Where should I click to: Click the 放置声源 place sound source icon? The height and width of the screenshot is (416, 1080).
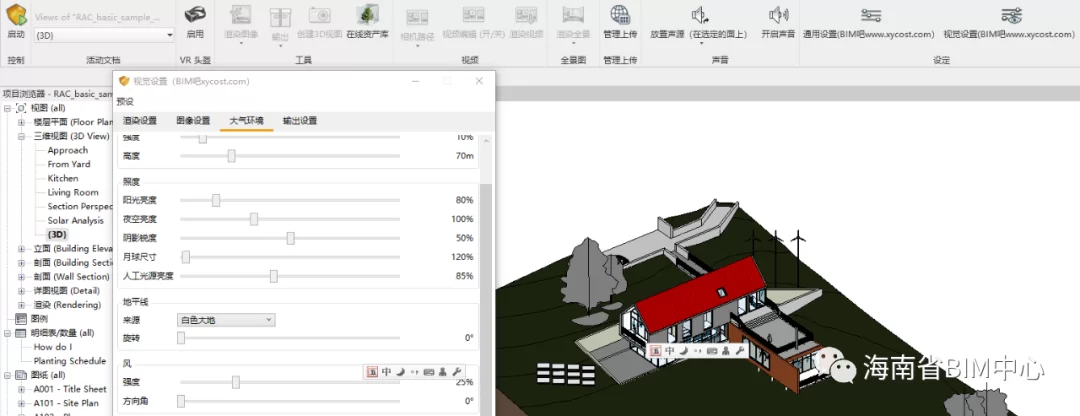(x=699, y=14)
